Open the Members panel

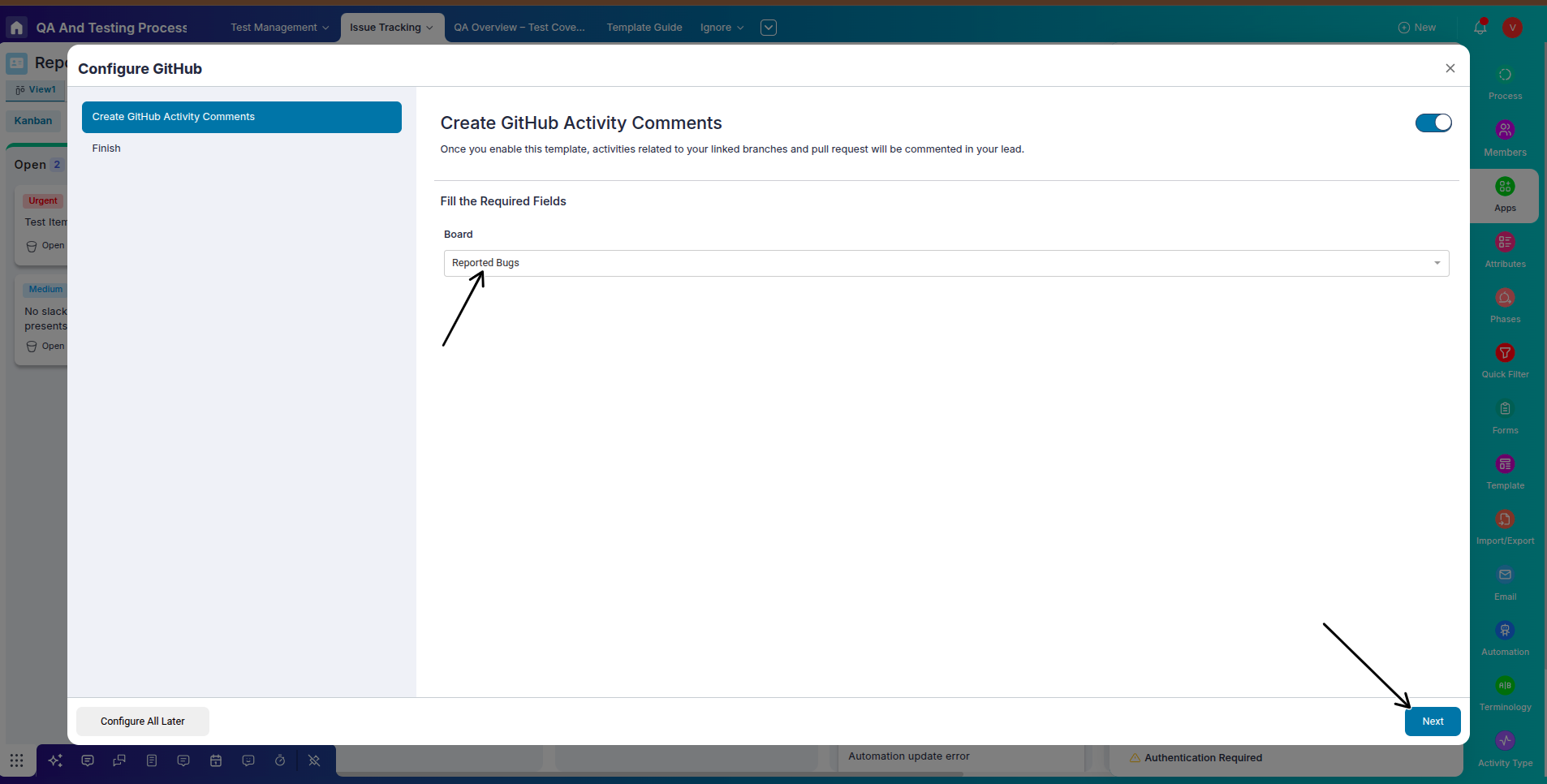(x=1505, y=139)
